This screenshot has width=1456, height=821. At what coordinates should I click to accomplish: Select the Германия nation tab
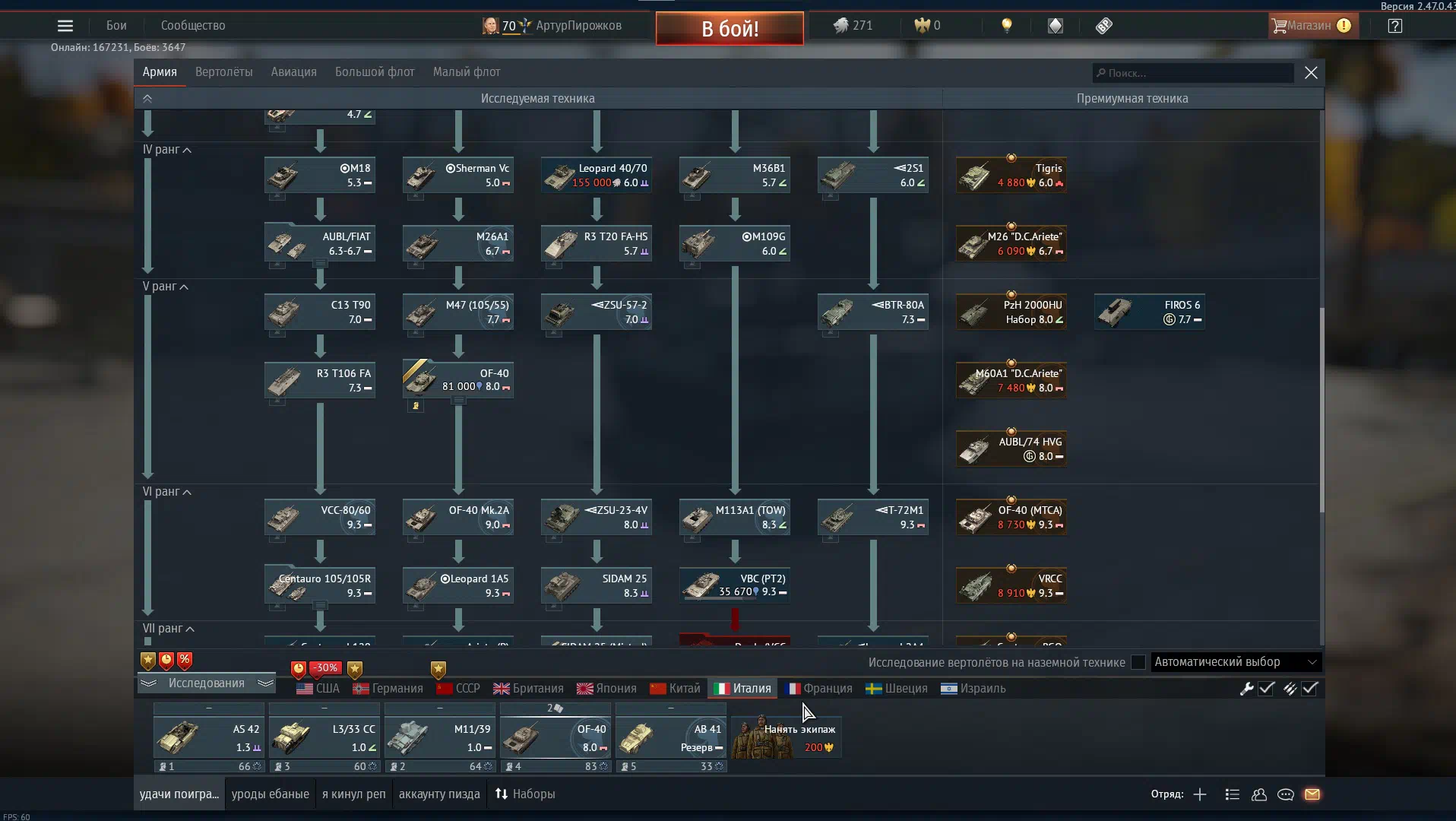pos(388,689)
